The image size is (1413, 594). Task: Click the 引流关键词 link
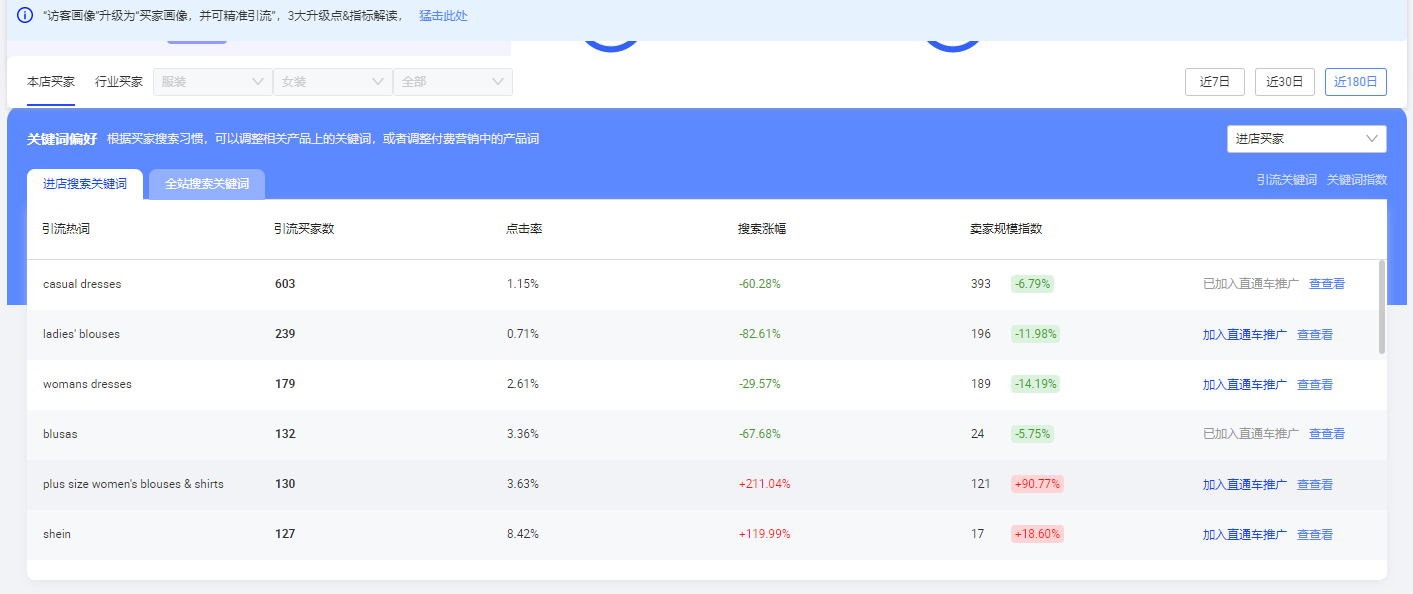pos(1286,180)
